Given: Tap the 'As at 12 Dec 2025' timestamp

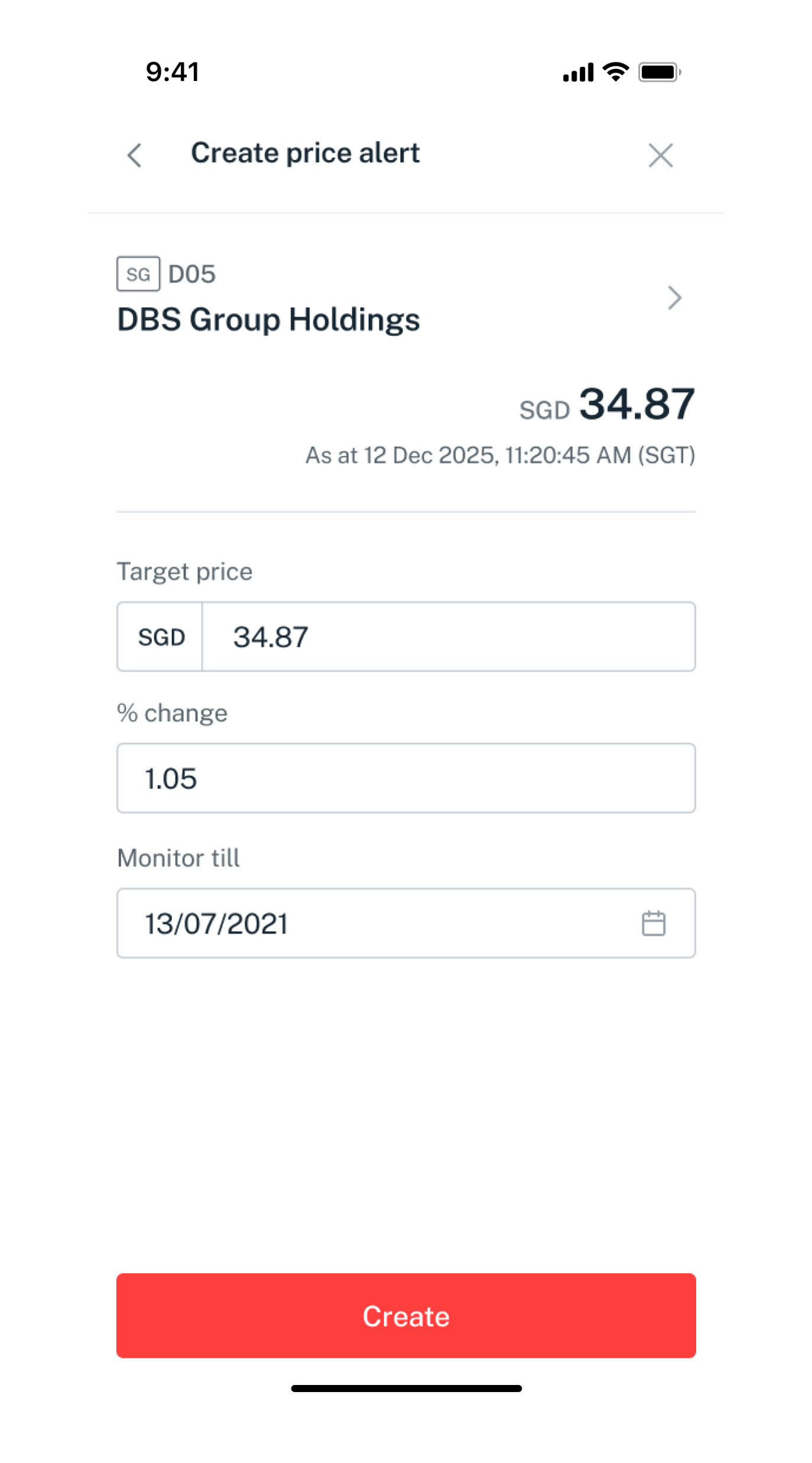Looking at the screenshot, I should tap(500, 455).
